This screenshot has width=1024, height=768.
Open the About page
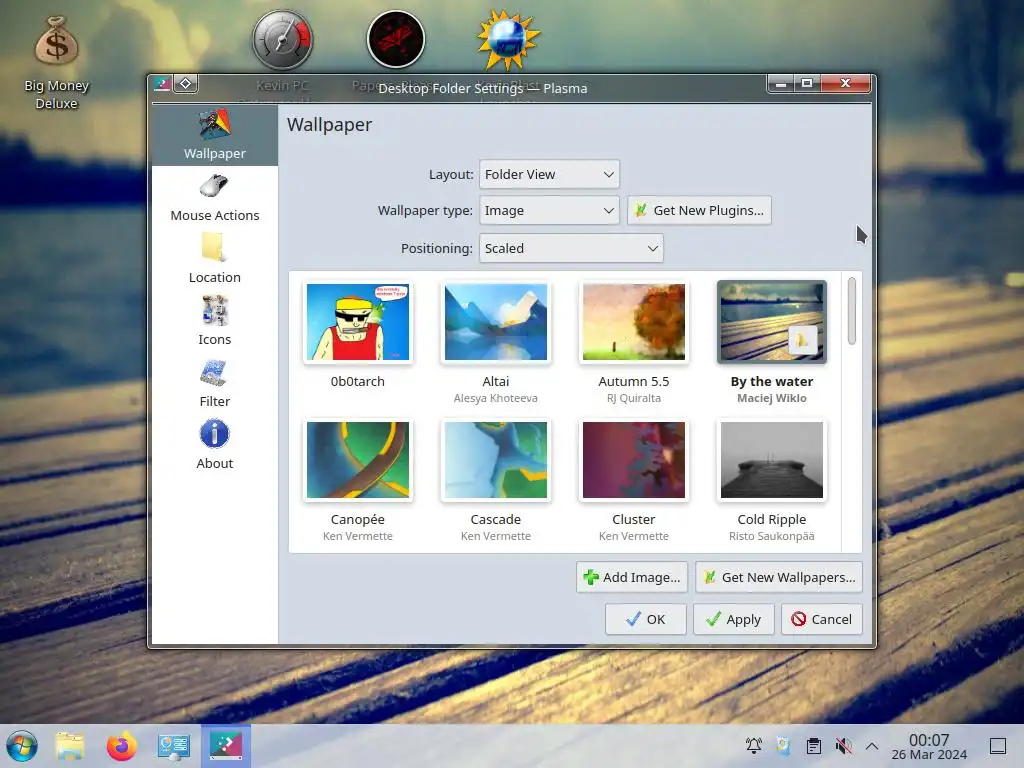(x=214, y=446)
